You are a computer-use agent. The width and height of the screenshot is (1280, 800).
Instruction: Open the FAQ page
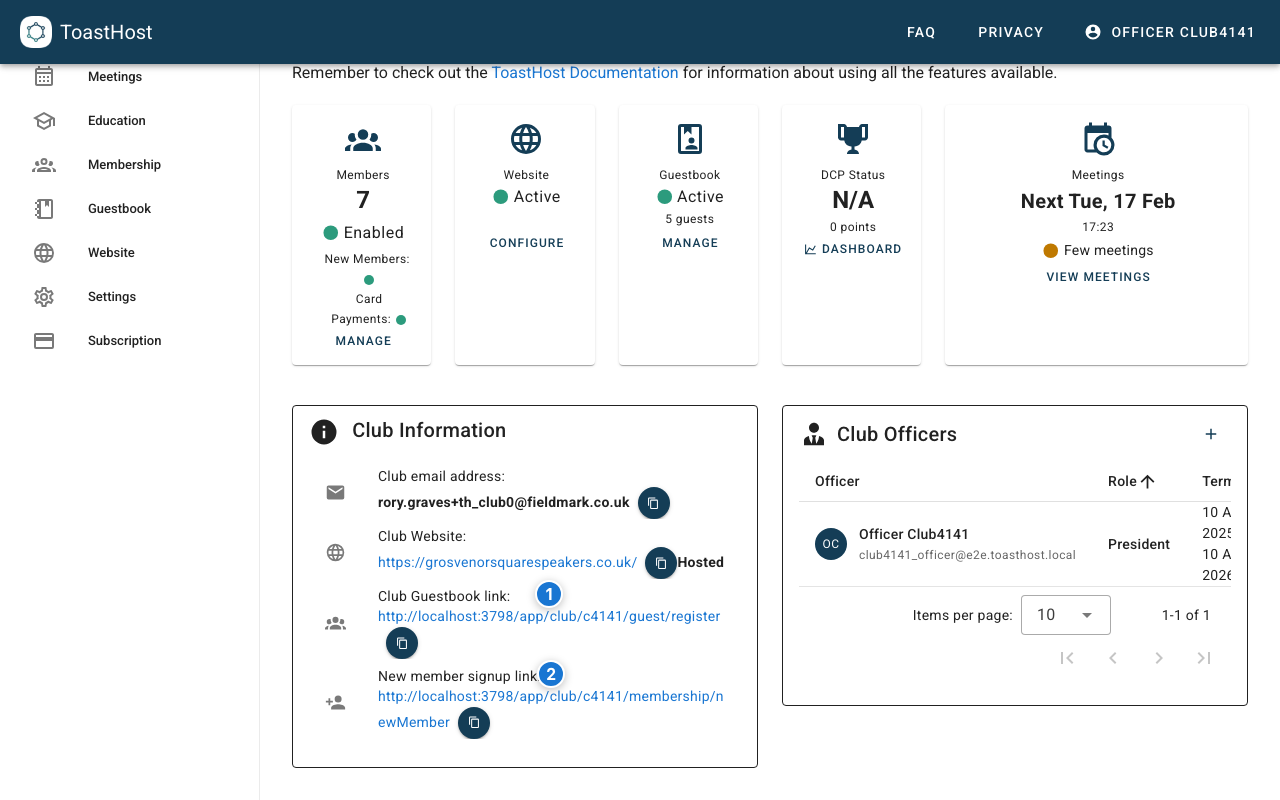coord(921,32)
